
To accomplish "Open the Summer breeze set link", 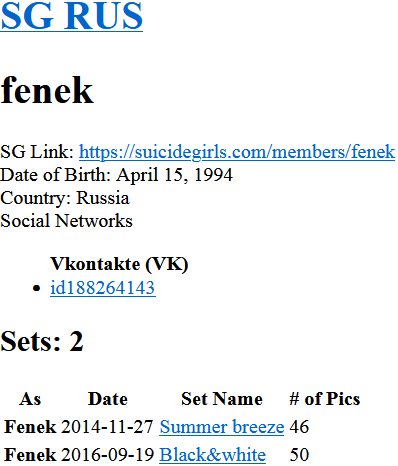I will (222, 427).
